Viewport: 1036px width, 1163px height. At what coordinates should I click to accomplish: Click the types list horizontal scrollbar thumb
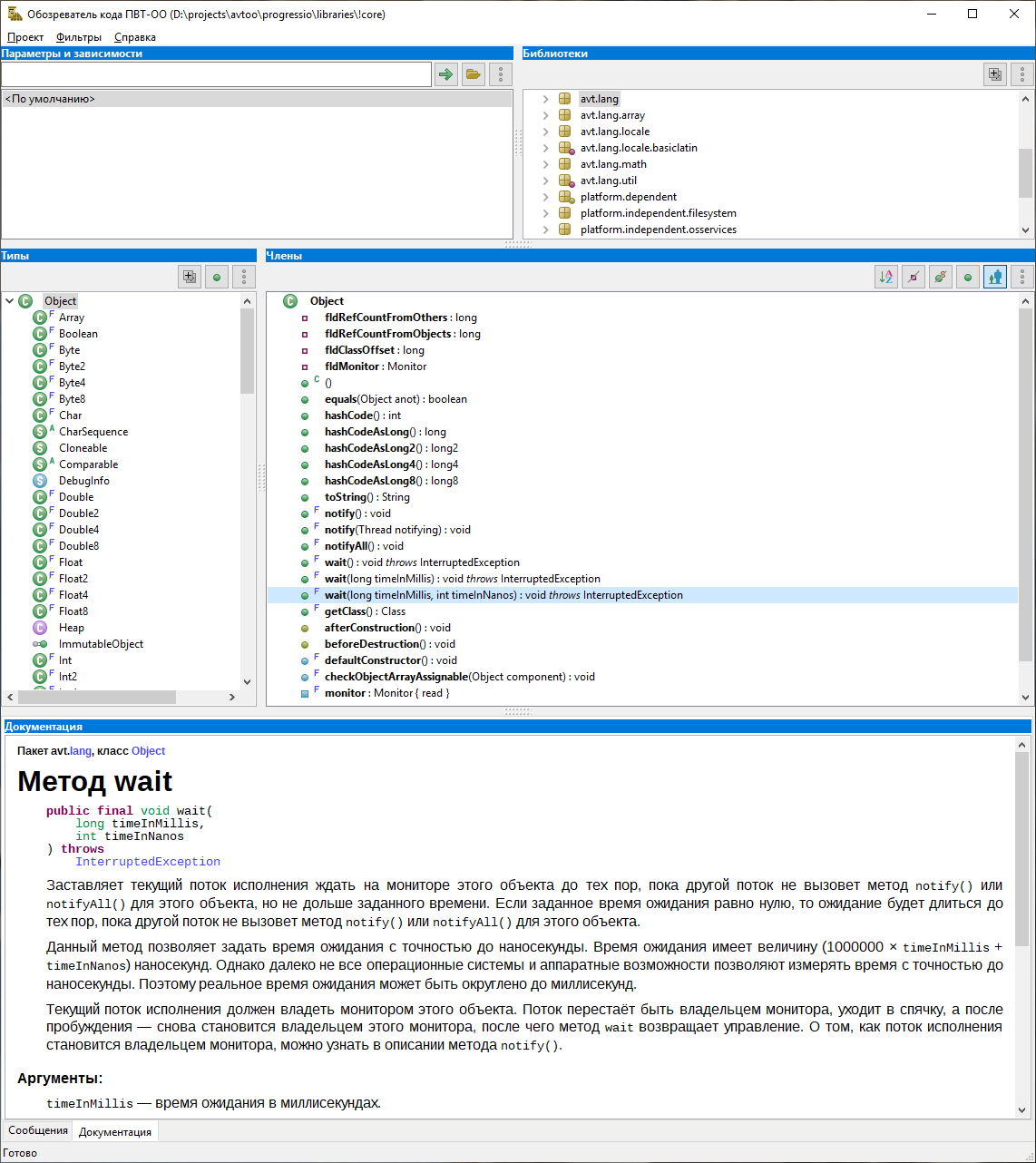[x=96, y=697]
